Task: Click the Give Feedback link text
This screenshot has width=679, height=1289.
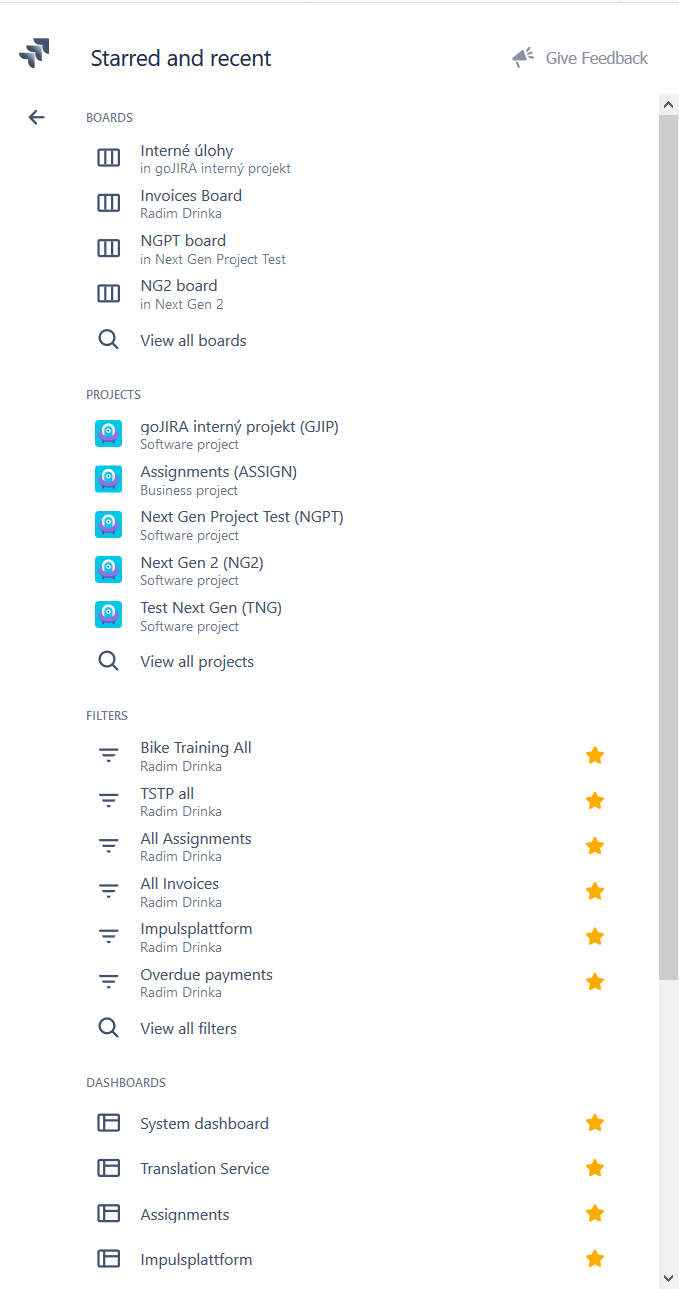Action: tap(597, 58)
